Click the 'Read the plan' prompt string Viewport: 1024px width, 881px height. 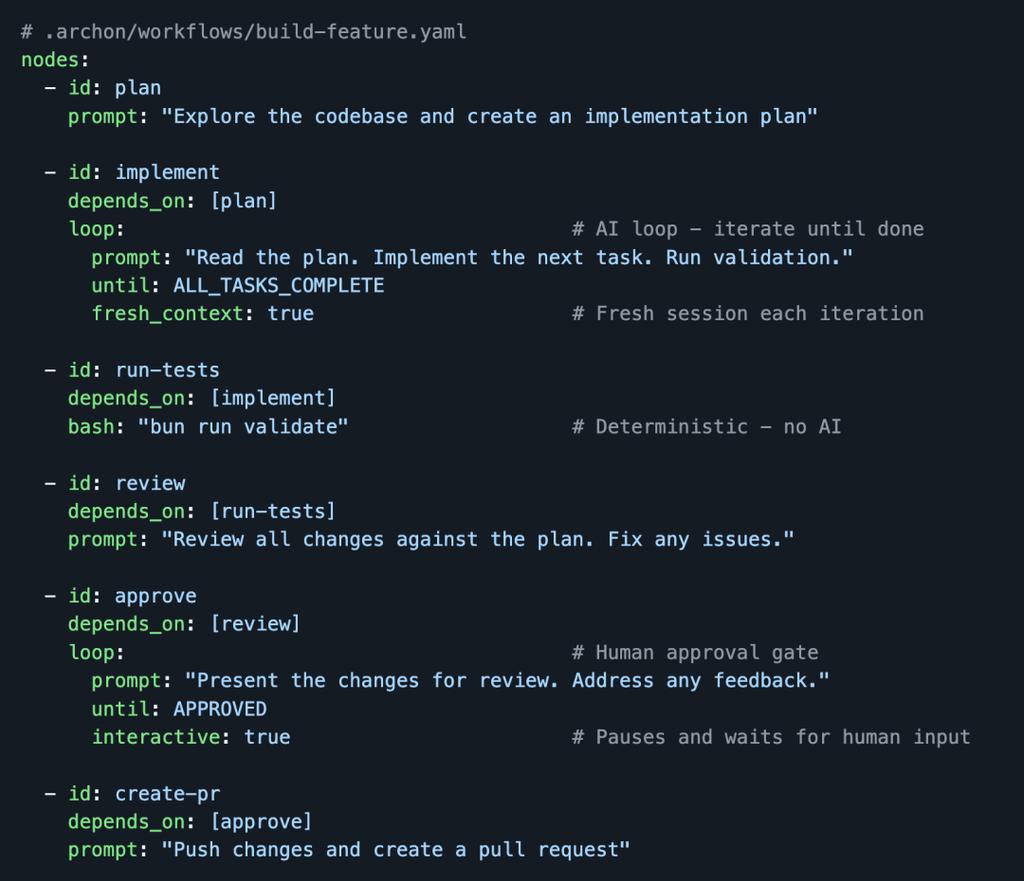(518, 258)
